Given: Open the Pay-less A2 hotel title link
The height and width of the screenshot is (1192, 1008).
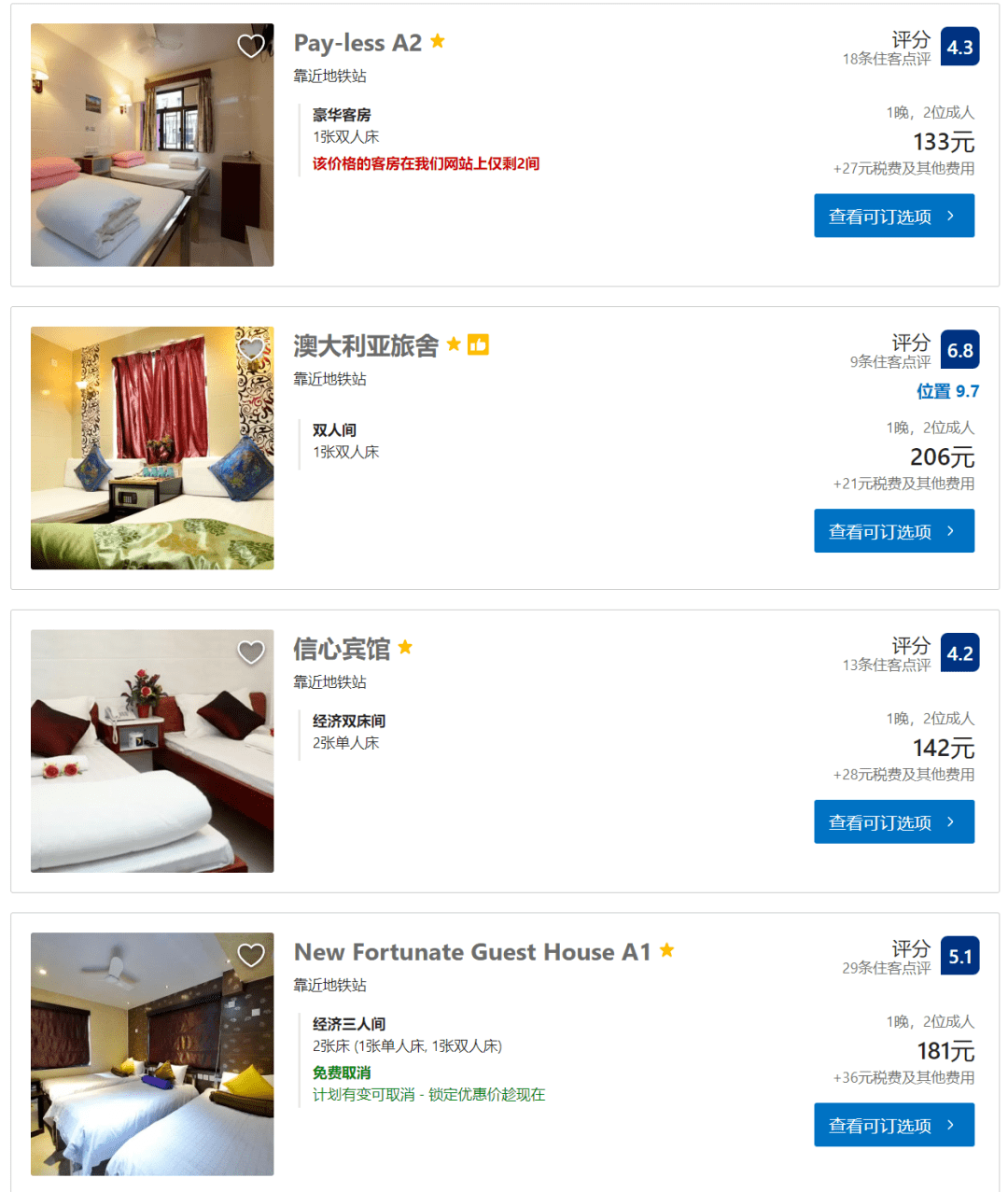Looking at the screenshot, I should click(x=357, y=43).
